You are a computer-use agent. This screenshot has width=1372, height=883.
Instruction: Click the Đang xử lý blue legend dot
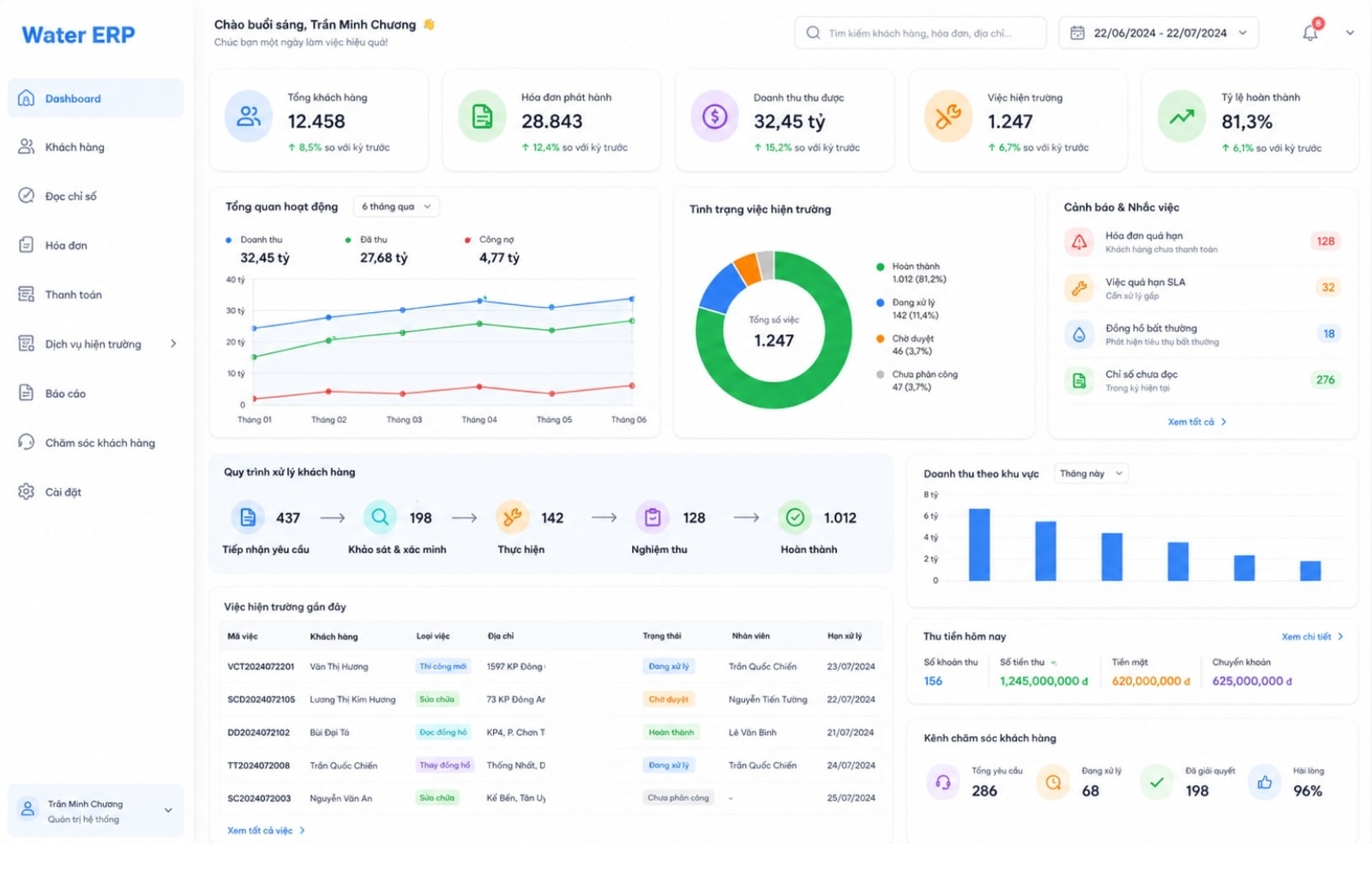pyautogui.click(x=880, y=303)
